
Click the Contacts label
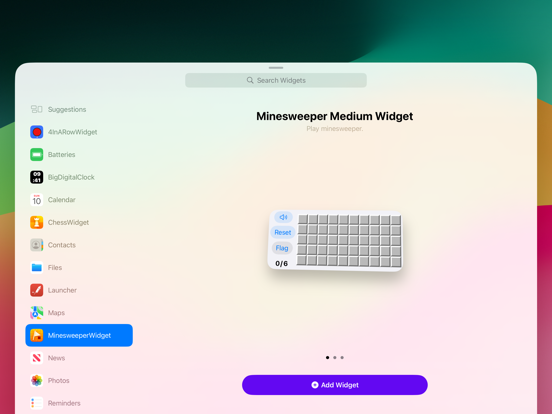pos(62,245)
